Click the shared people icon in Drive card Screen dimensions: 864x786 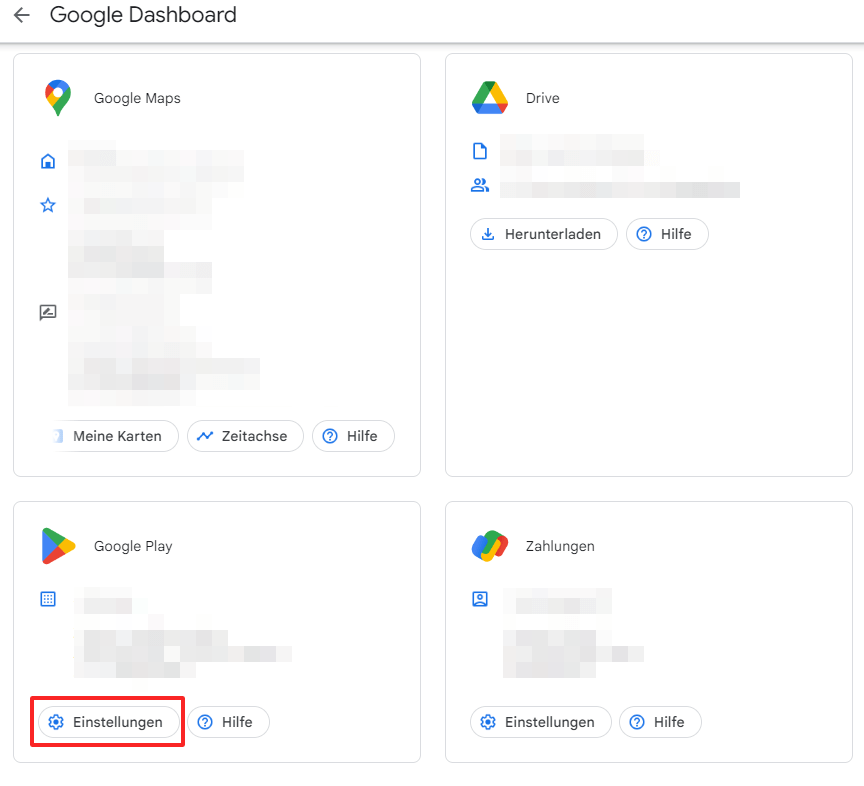[480, 185]
